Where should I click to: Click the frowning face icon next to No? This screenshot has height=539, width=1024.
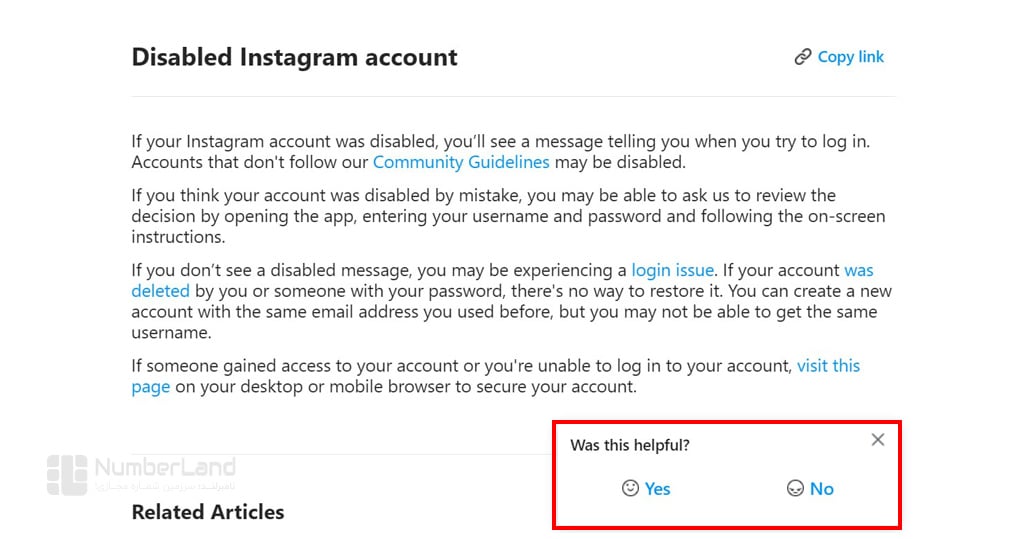click(795, 488)
